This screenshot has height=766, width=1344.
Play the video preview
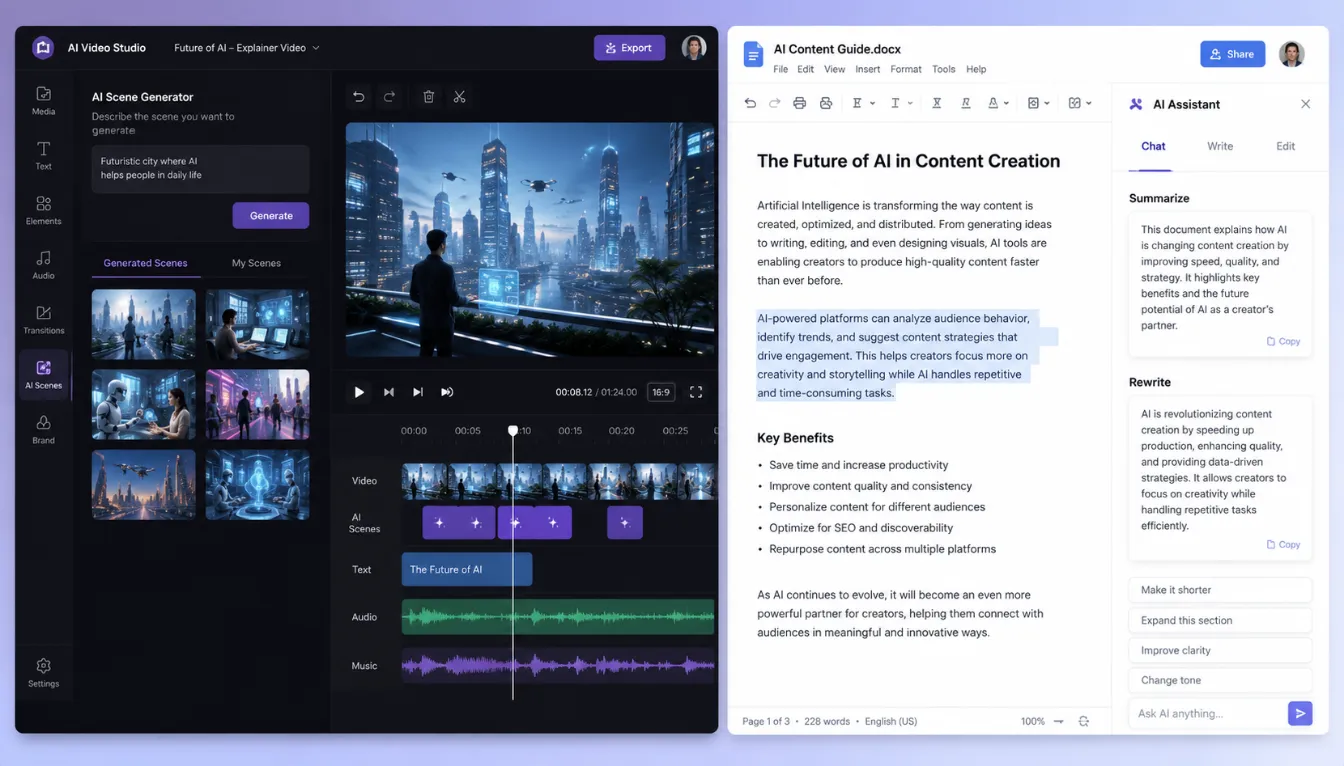click(x=359, y=392)
